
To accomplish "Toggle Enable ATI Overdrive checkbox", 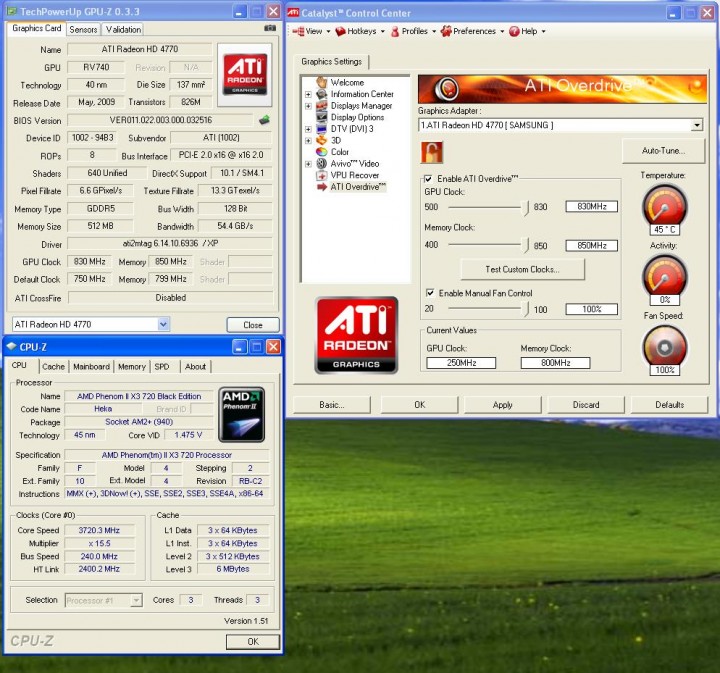I will [x=428, y=179].
